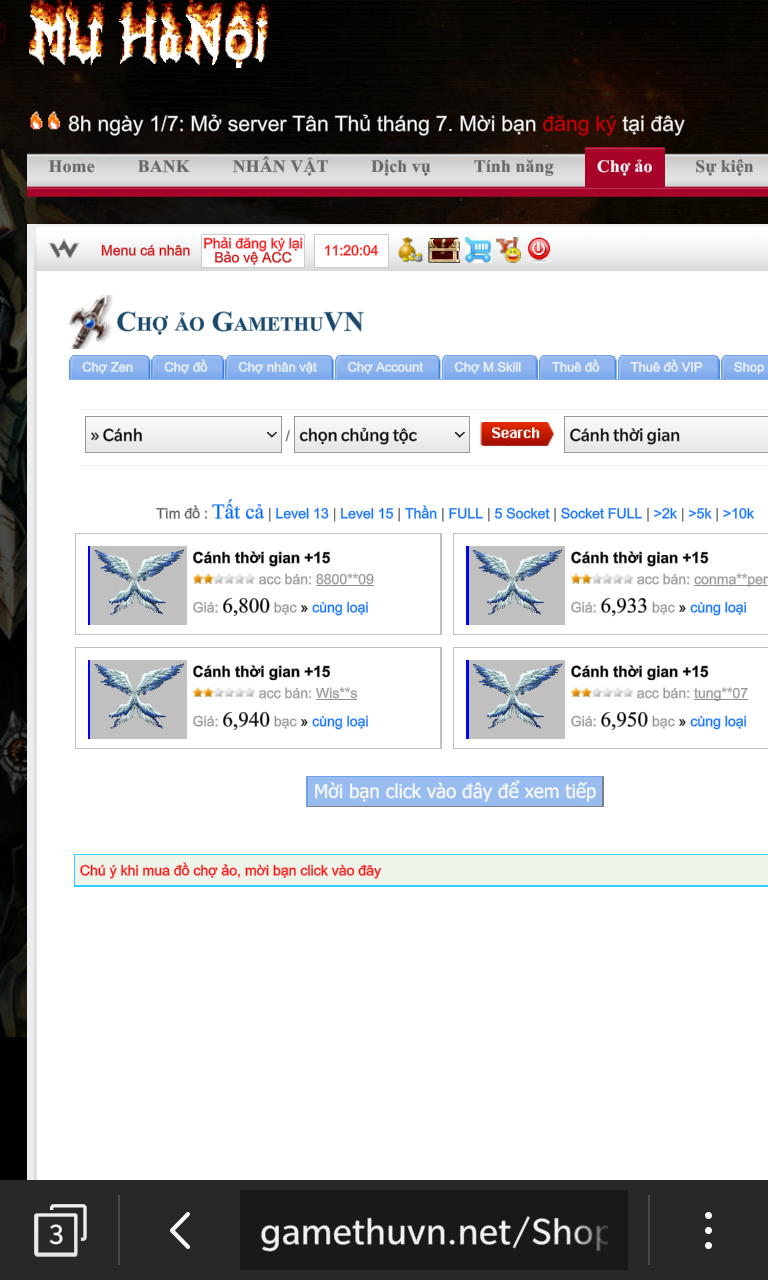Click the gamethuvn.net address bar
768x1280 pixels.
click(434, 1231)
